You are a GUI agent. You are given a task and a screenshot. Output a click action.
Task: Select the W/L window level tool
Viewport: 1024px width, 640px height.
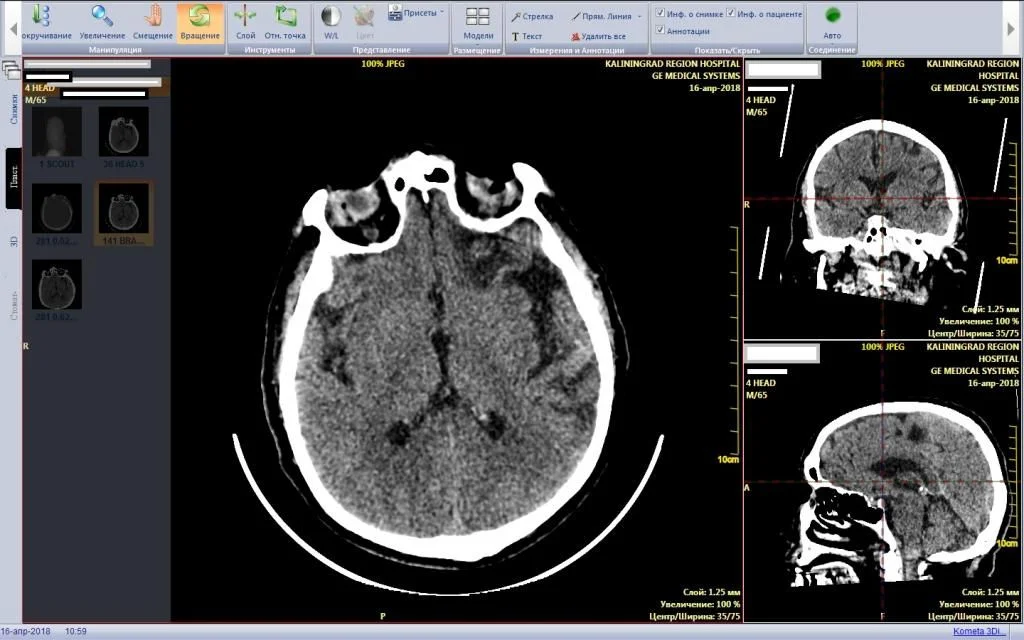[x=331, y=22]
